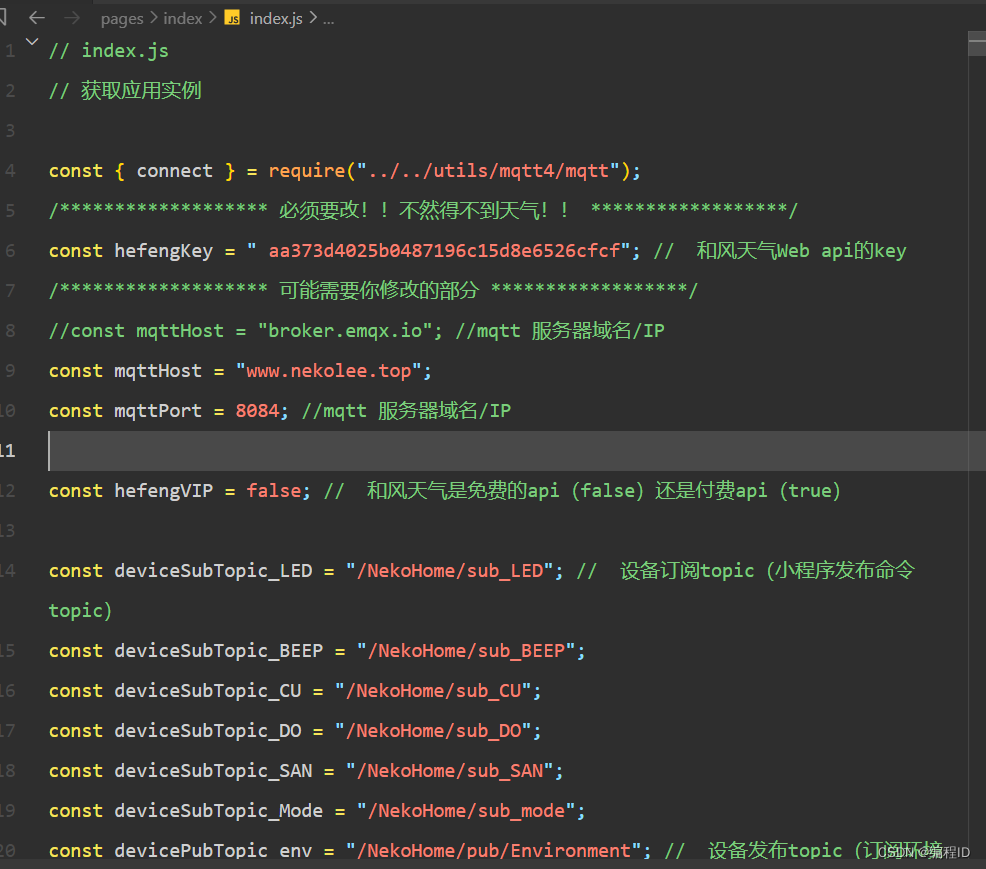Click the '必须要改！！不然得不到天气！！' comment
The height and width of the screenshot is (869, 986).
424,211
